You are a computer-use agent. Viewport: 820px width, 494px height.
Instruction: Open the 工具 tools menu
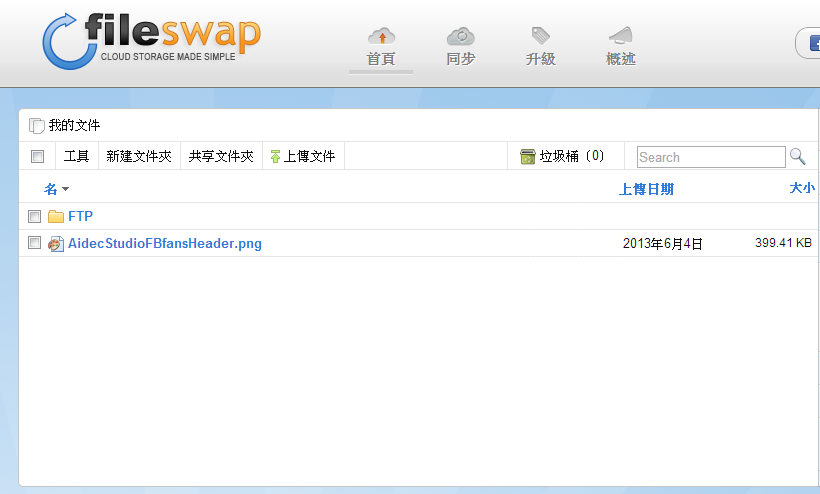(x=76, y=156)
